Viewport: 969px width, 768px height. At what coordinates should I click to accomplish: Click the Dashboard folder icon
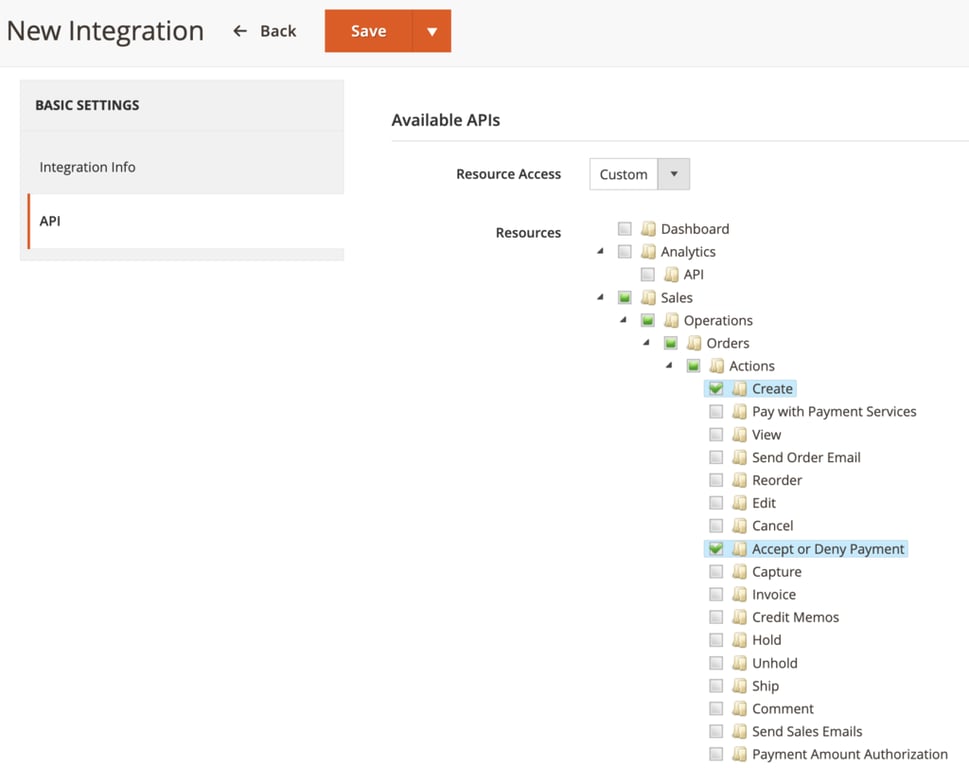(x=646, y=228)
